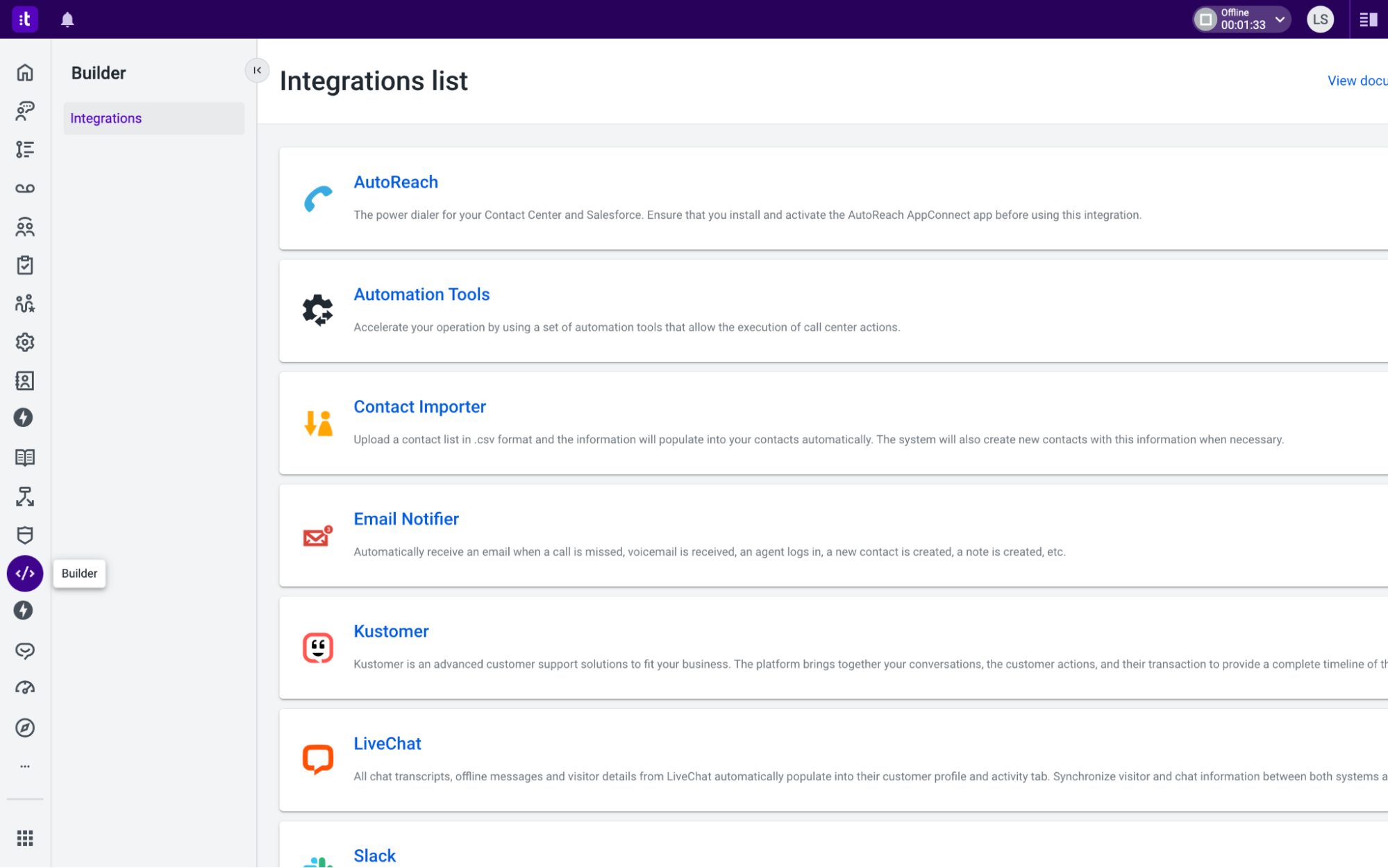Image resolution: width=1388 pixels, height=868 pixels.
Task: Open the dashboard gauge sidebar icon
Action: click(x=25, y=688)
